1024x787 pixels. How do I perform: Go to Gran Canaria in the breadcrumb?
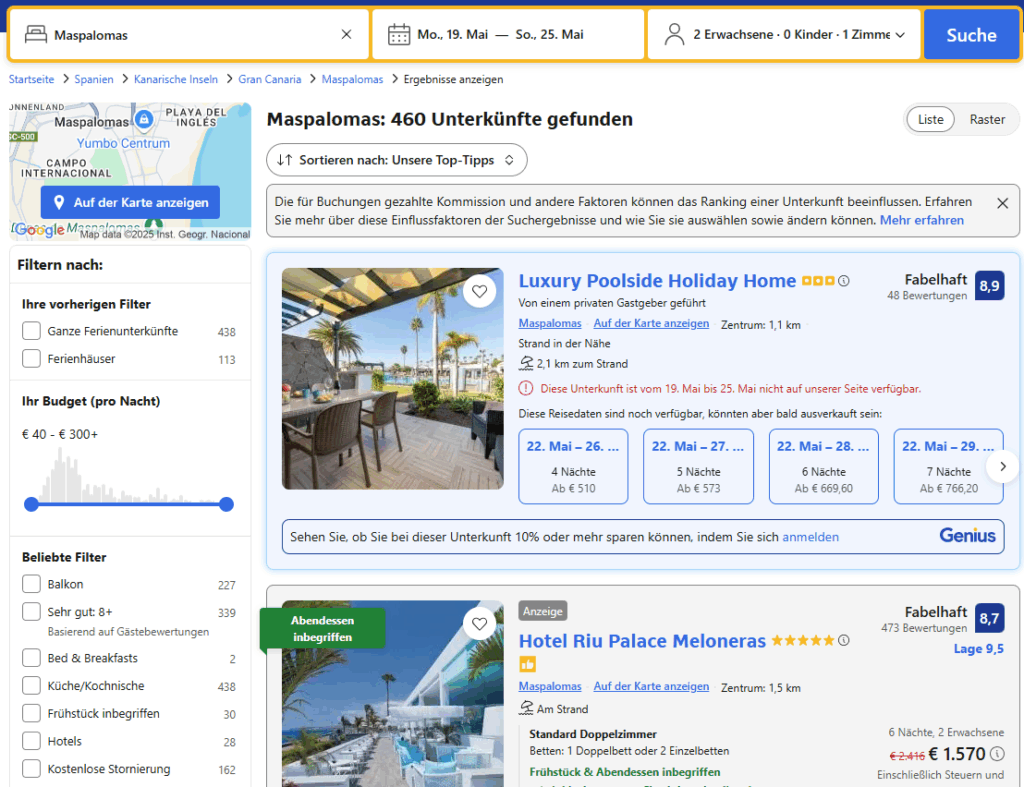(x=269, y=79)
